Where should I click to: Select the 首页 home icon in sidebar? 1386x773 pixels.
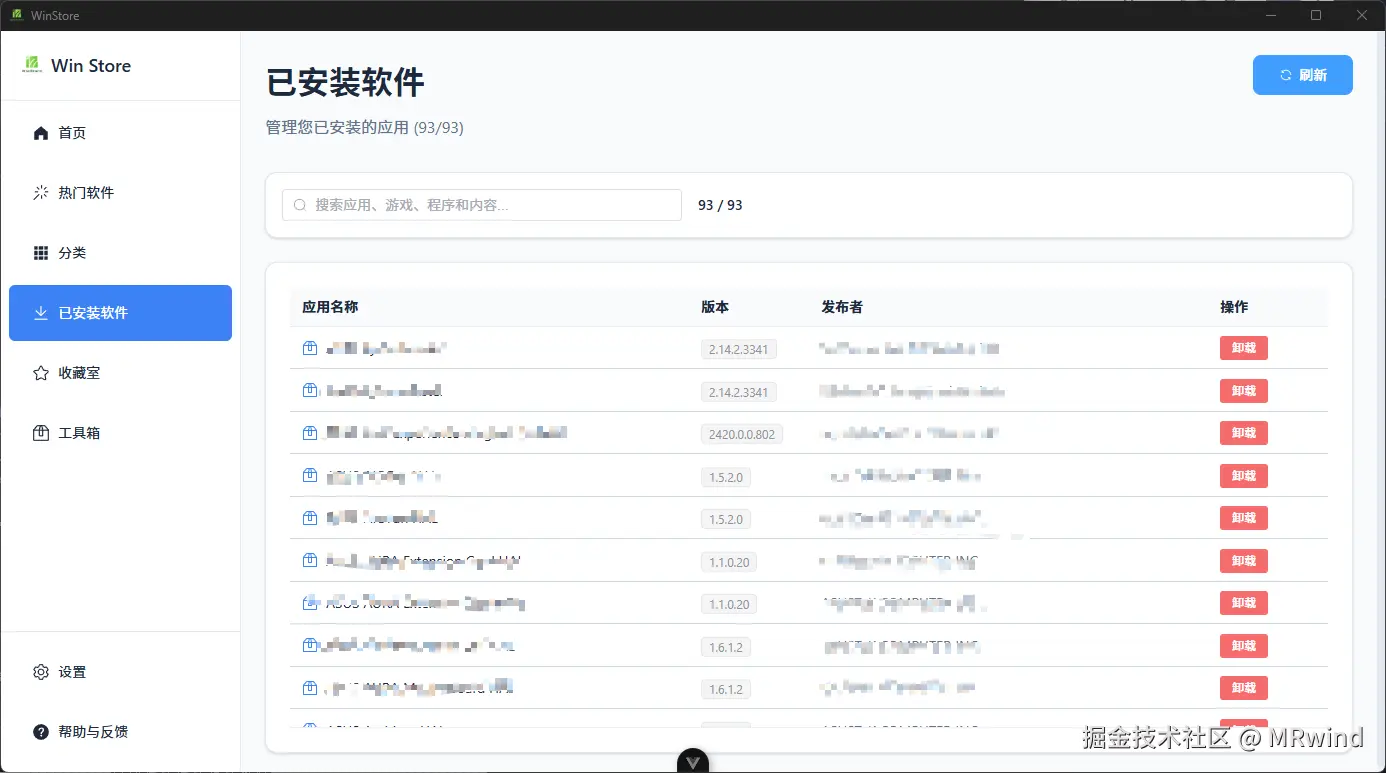pos(40,132)
